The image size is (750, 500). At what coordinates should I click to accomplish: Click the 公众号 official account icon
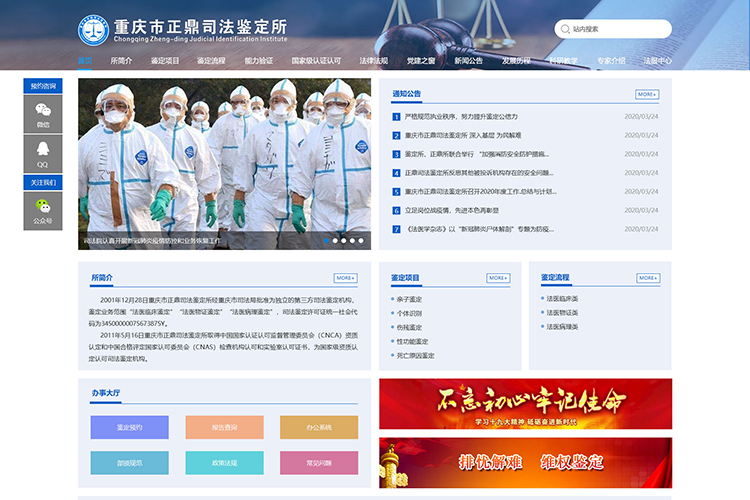[x=42, y=209]
